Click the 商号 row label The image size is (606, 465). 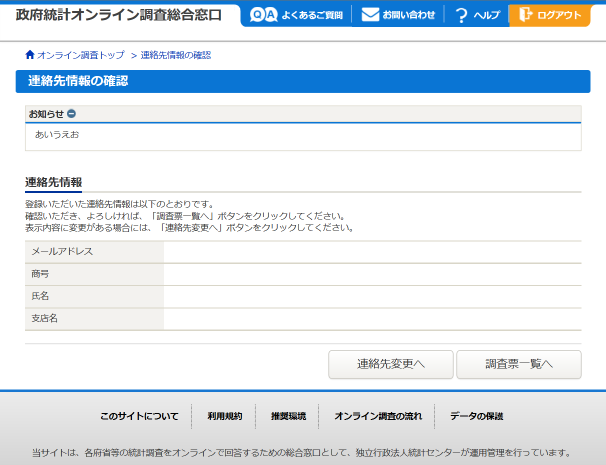pyautogui.click(x=40, y=274)
